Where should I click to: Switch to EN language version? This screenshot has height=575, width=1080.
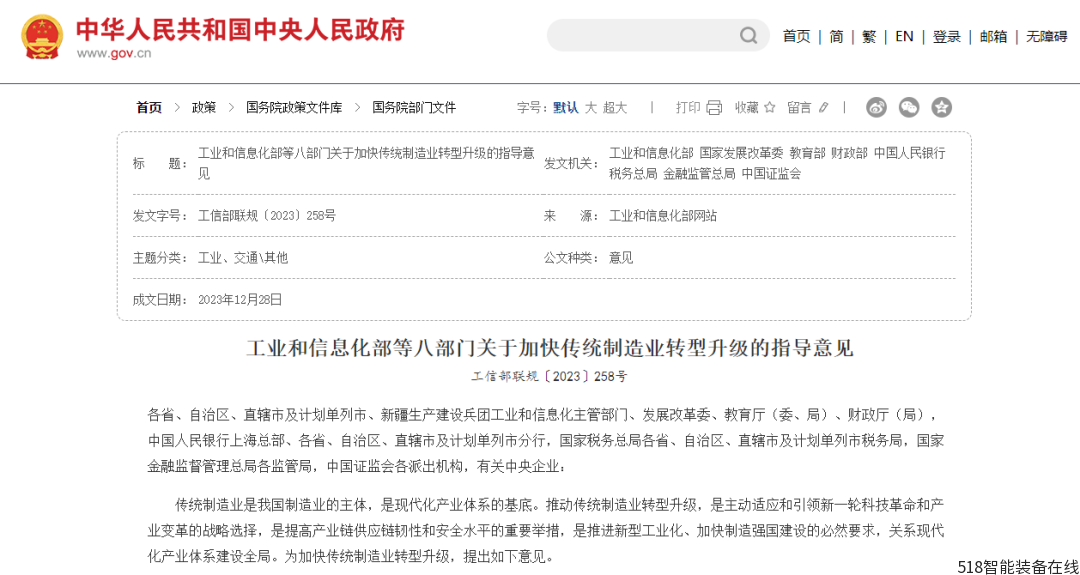904,36
